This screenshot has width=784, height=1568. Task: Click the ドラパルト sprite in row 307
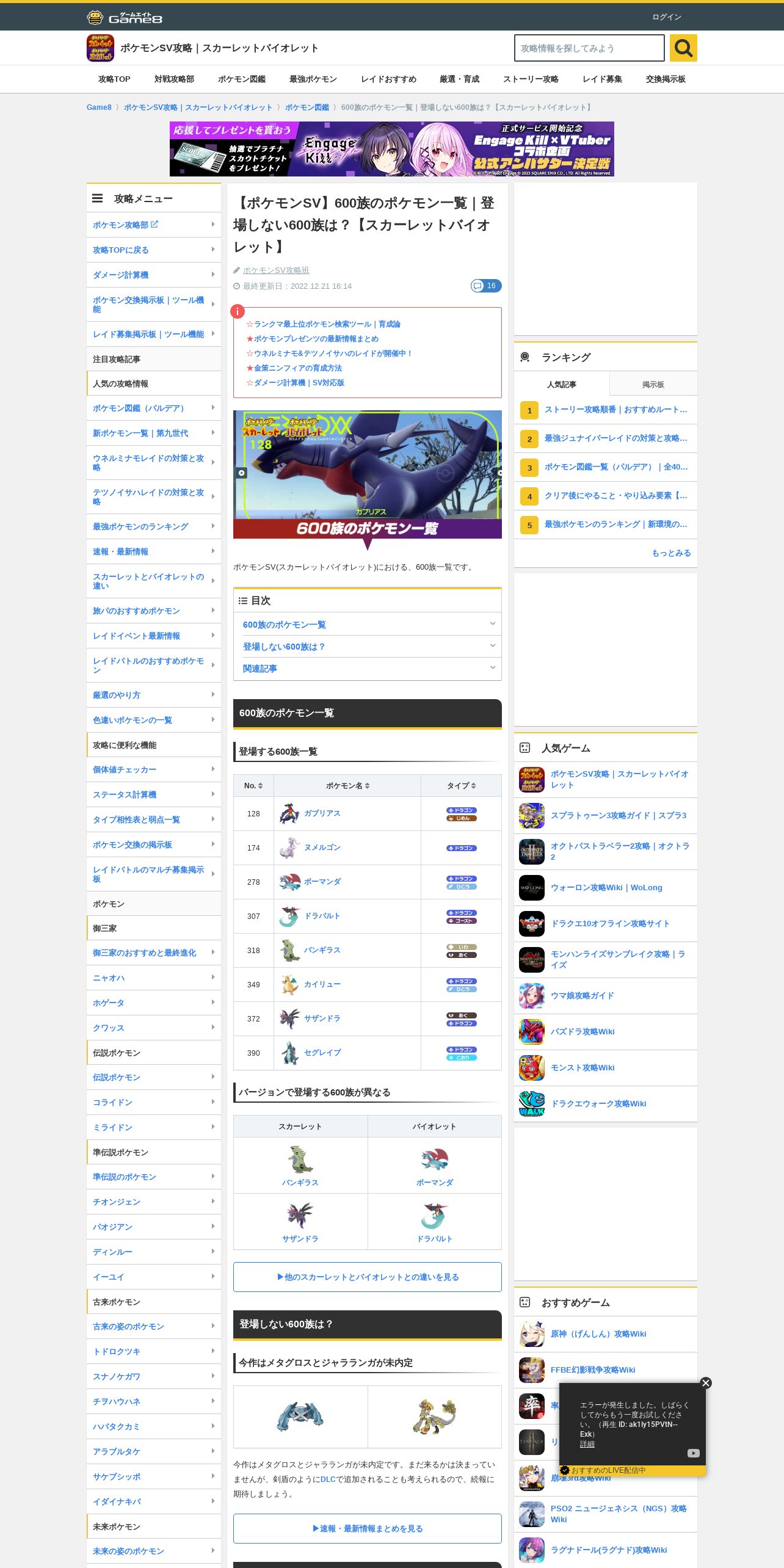click(289, 916)
